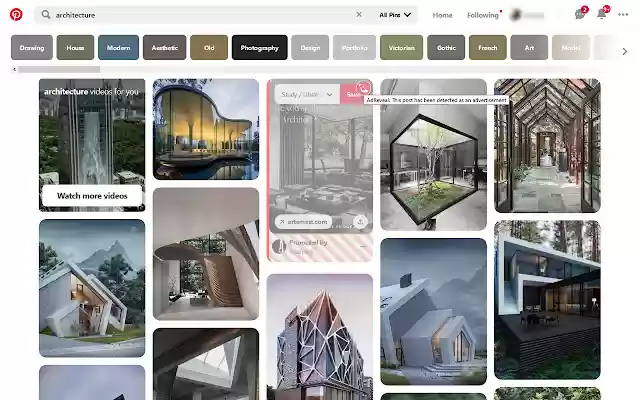Choose the Gothic filter chip

446,47
